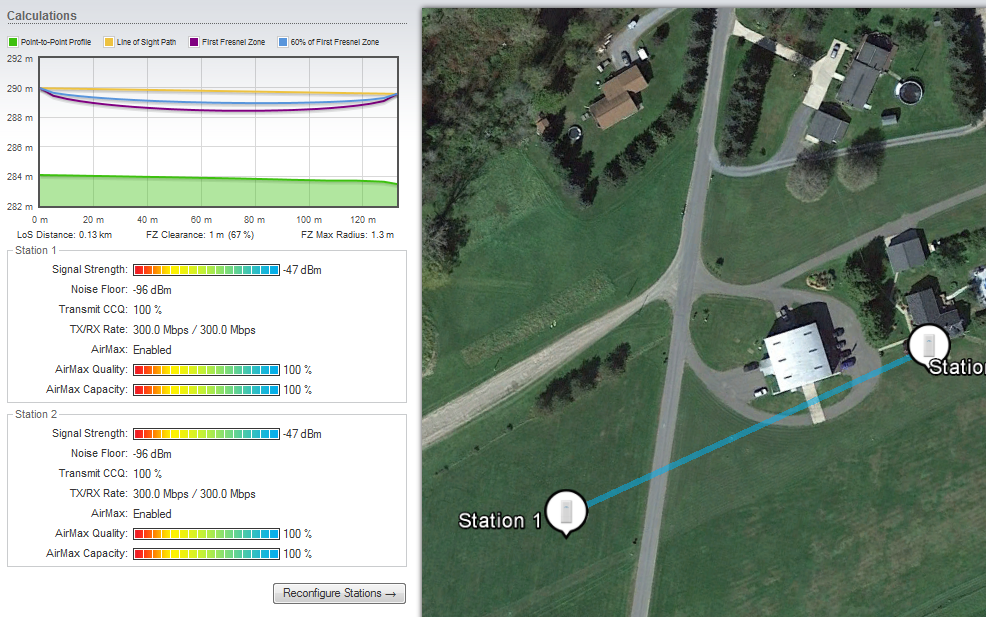The width and height of the screenshot is (986, 617).
Task: Click the green terrain profile in chart
Action: coord(200,195)
